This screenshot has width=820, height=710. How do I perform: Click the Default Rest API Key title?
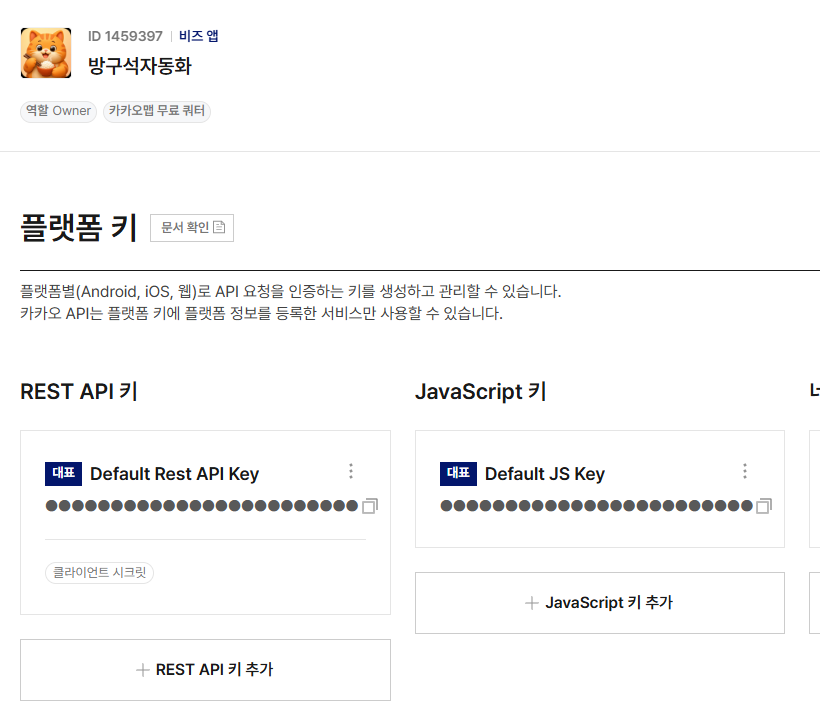175,474
